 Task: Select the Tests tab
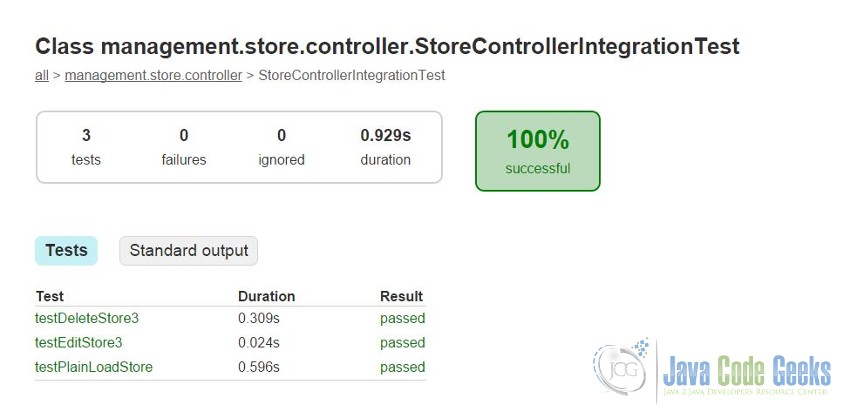click(66, 250)
